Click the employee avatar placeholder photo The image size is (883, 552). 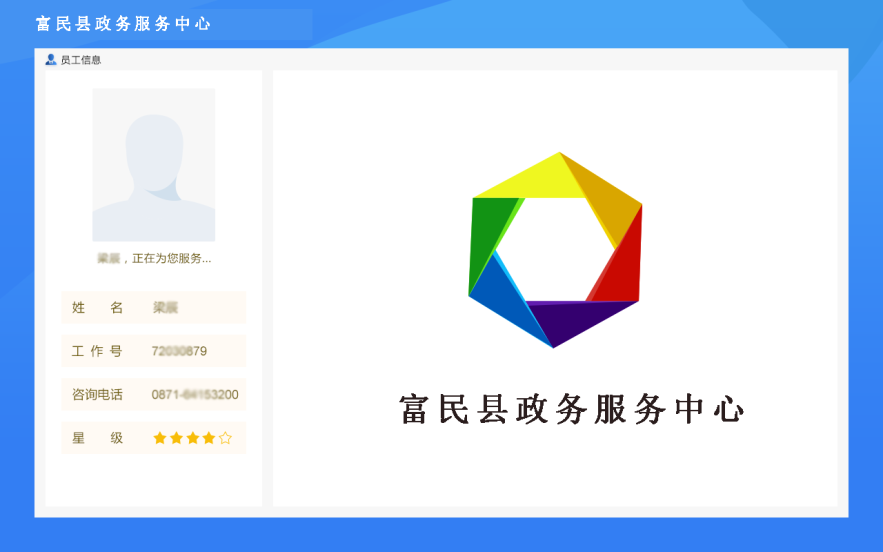154,164
